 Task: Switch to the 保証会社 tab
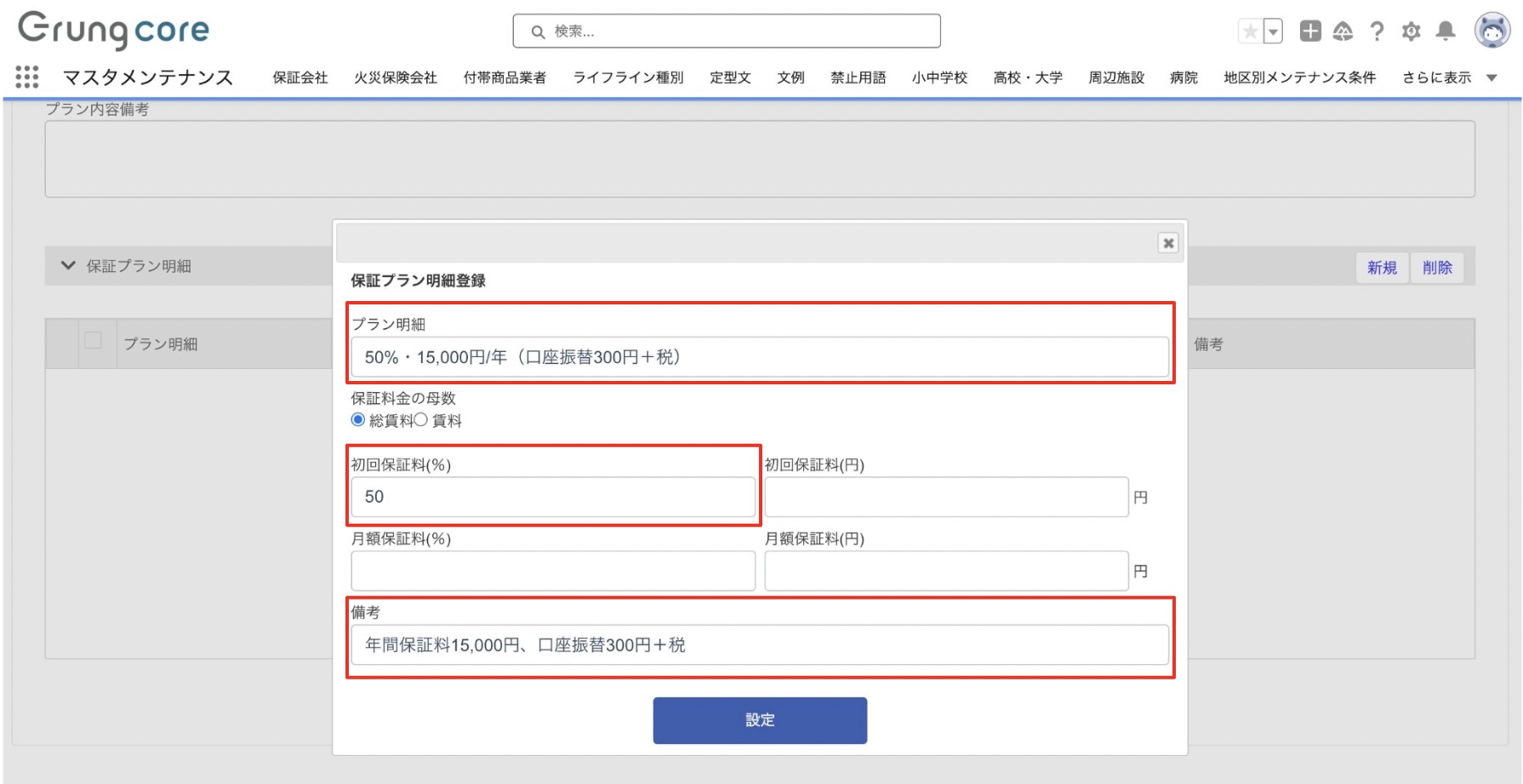[299, 77]
